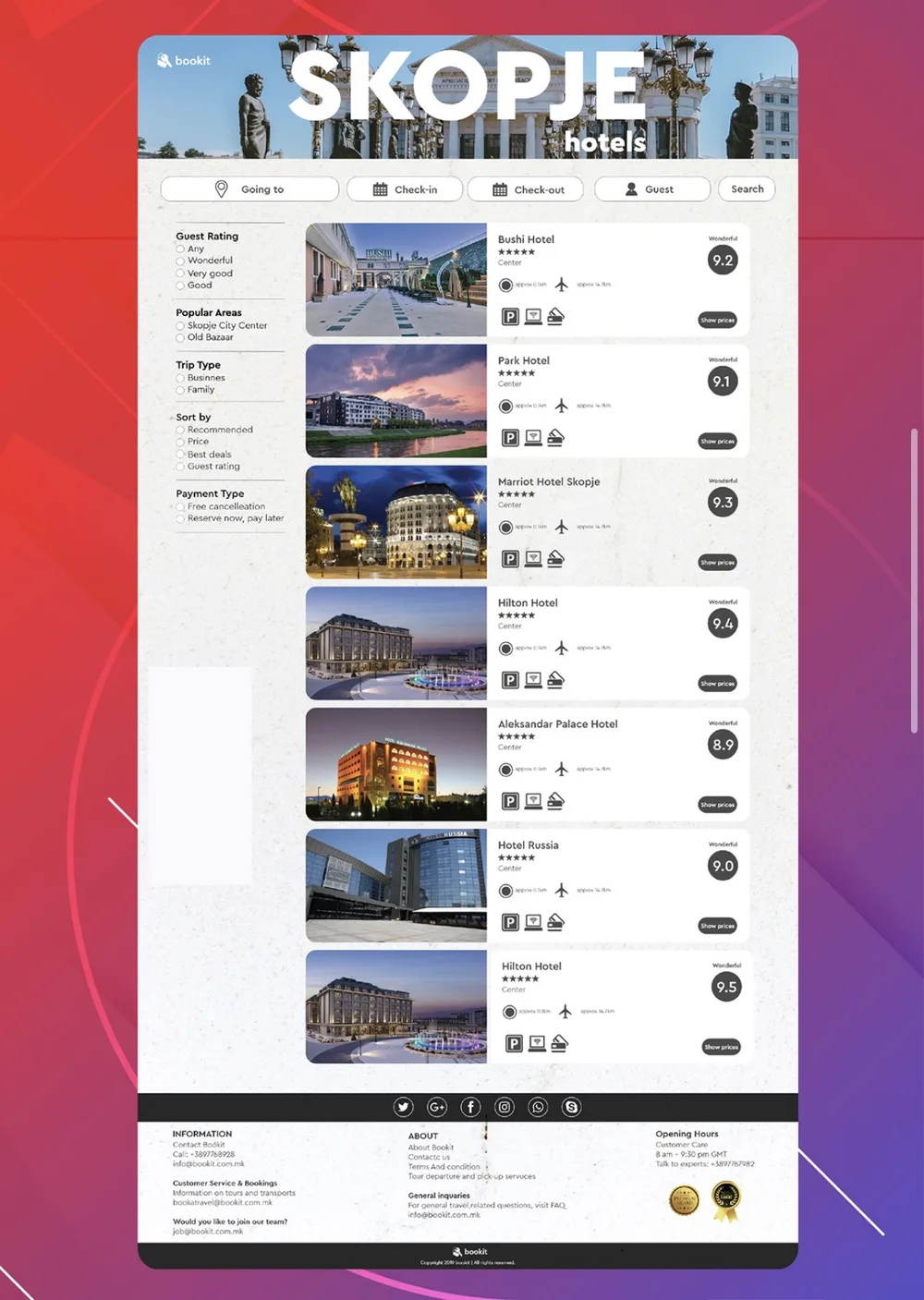The width and height of the screenshot is (924, 1300).
Task: Open Facebook icon in footer bar
Action: click(470, 1107)
